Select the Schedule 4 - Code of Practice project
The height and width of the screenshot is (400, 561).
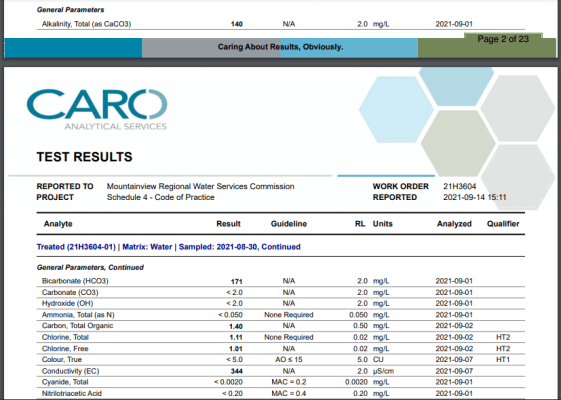point(161,197)
